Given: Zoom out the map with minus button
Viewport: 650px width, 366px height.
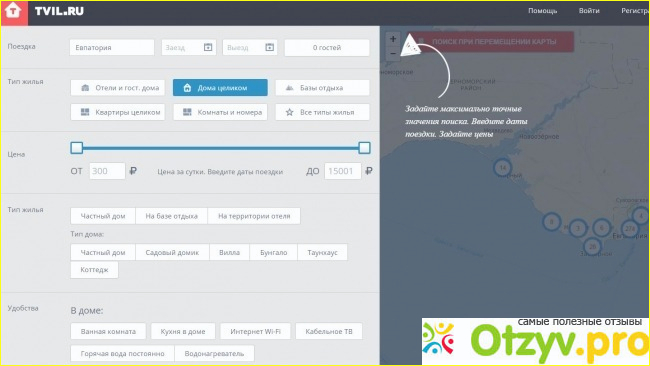Looking at the screenshot, I should pyautogui.click(x=393, y=53).
